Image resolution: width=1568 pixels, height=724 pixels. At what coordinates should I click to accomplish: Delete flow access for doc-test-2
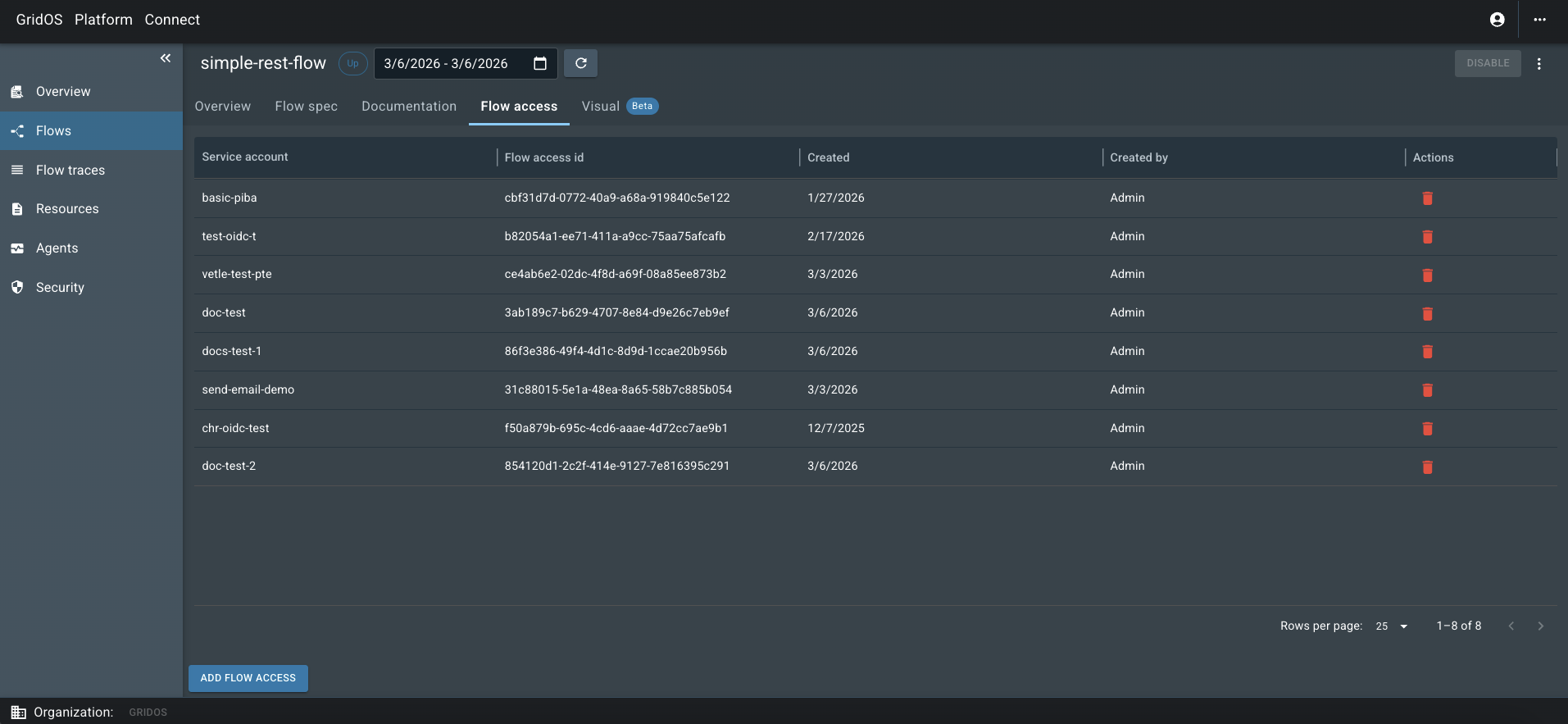1427,467
